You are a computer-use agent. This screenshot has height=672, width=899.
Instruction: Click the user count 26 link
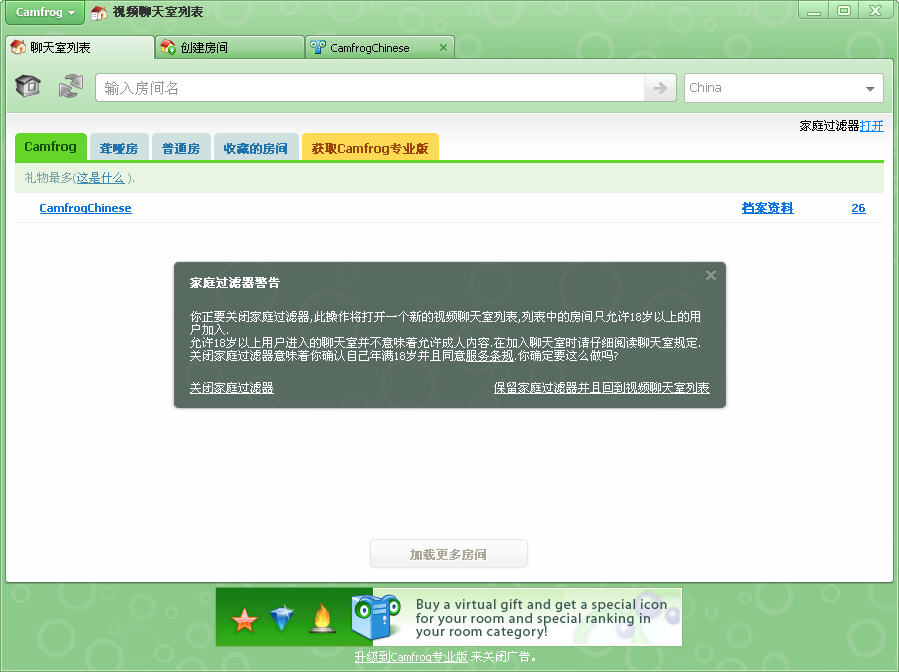coord(858,208)
